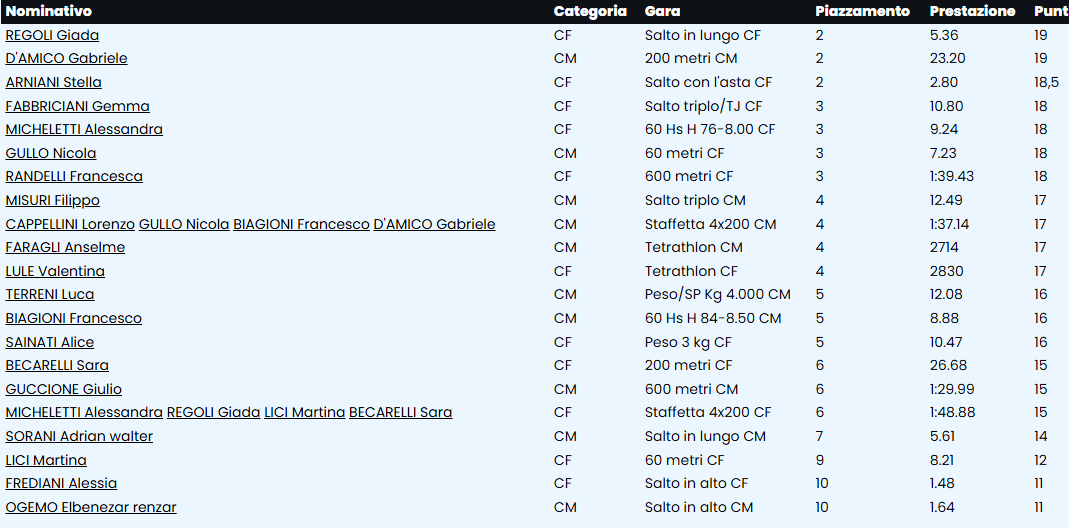Open the ARNIANI Stella athlete link
Image resolution: width=1069 pixels, height=528 pixels.
(x=54, y=82)
